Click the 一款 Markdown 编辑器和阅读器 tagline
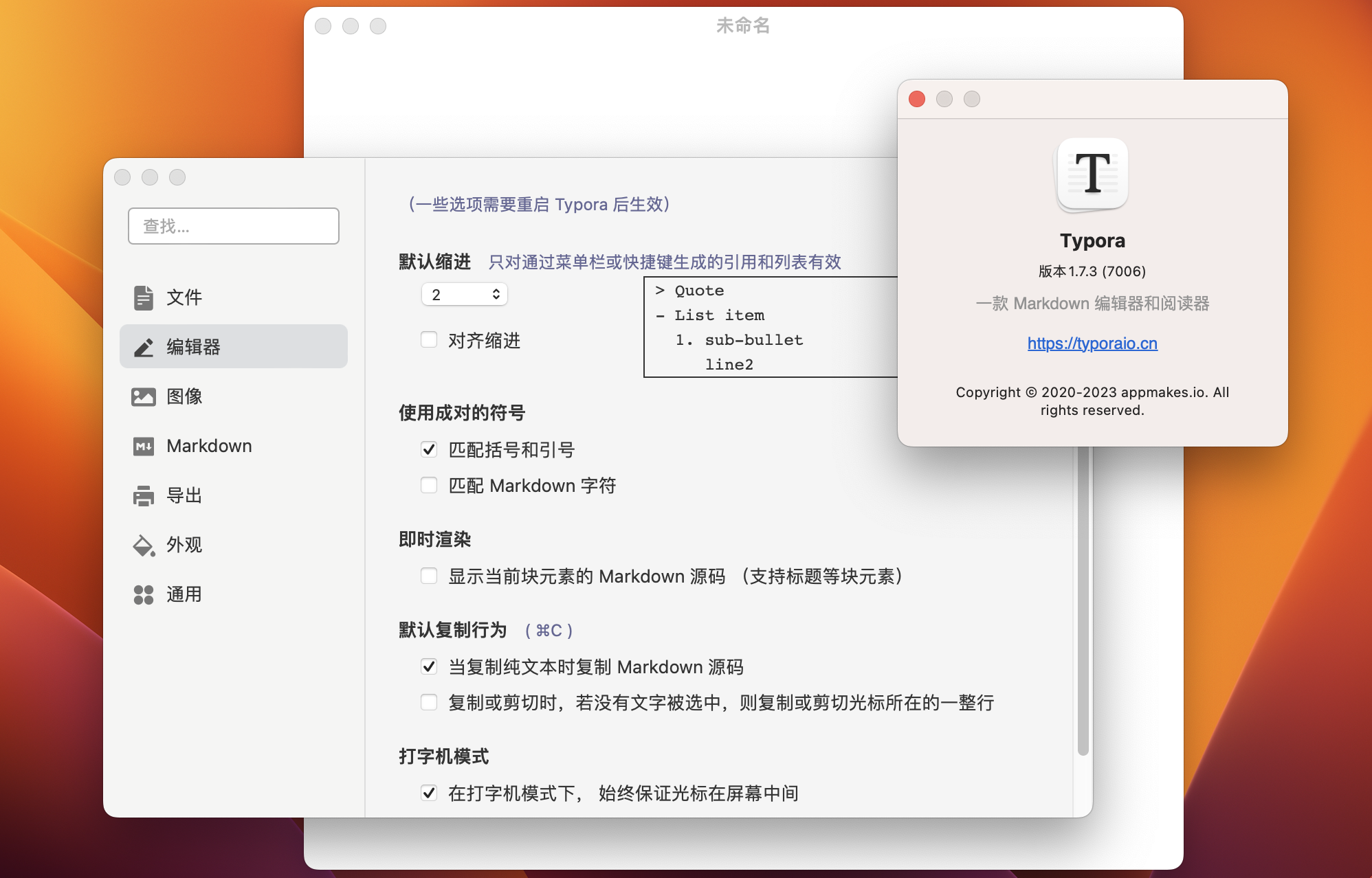Viewport: 1372px width, 878px height. click(x=1092, y=303)
